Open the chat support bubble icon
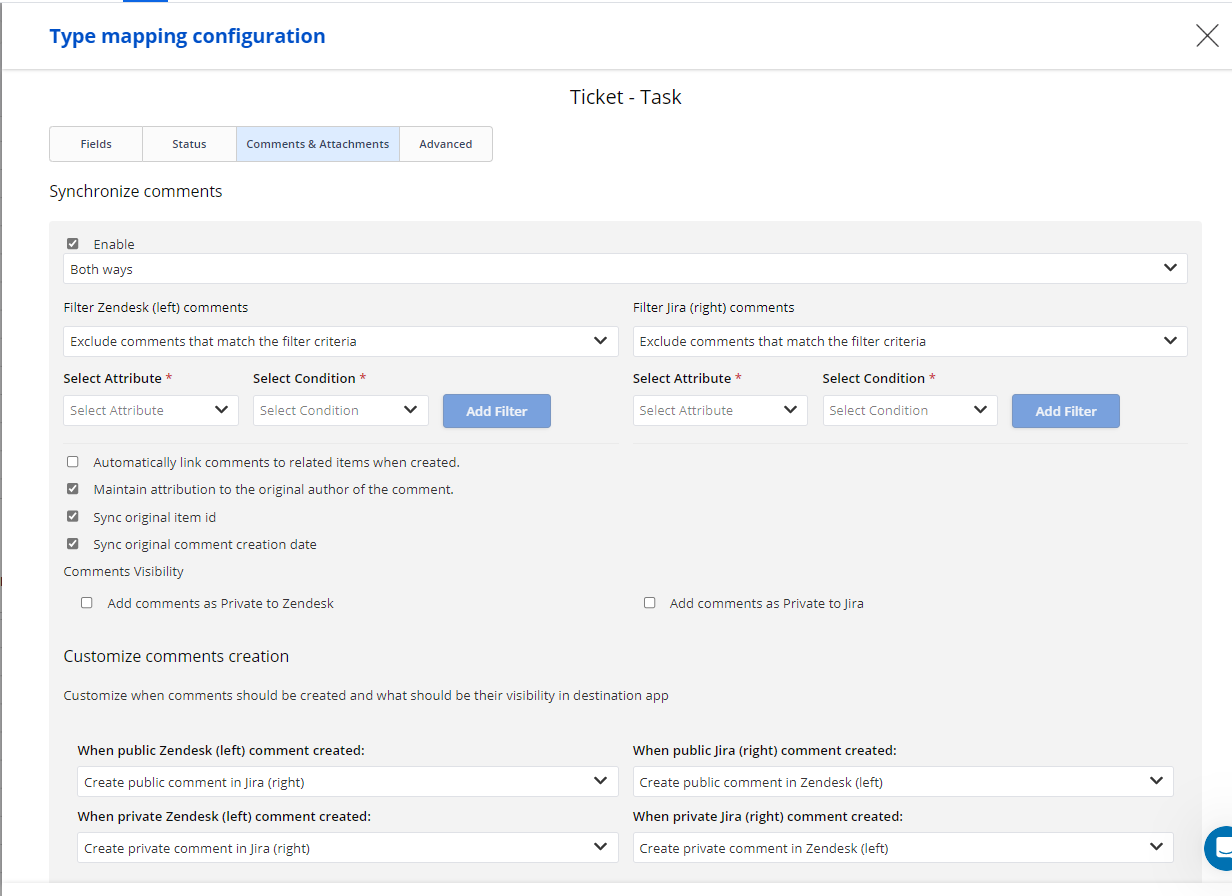Image resolution: width=1232 pixels, height=896 pixels. tap(1219, 848)
